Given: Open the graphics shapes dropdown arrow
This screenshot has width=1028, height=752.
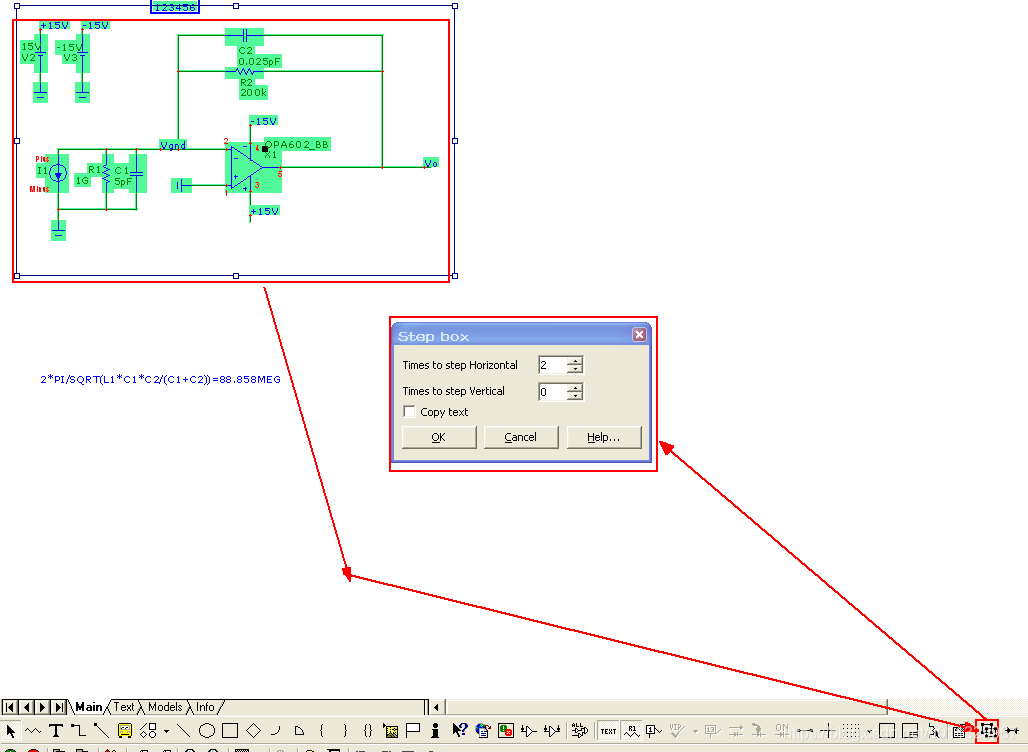Looking at the screenshot, I should click(x=167, y=730).
